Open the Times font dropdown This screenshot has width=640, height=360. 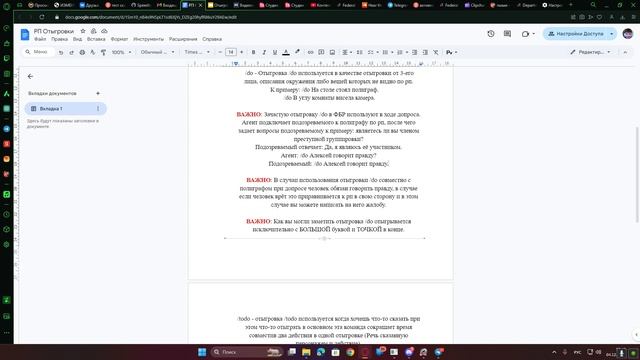click(x=197, y=52)
